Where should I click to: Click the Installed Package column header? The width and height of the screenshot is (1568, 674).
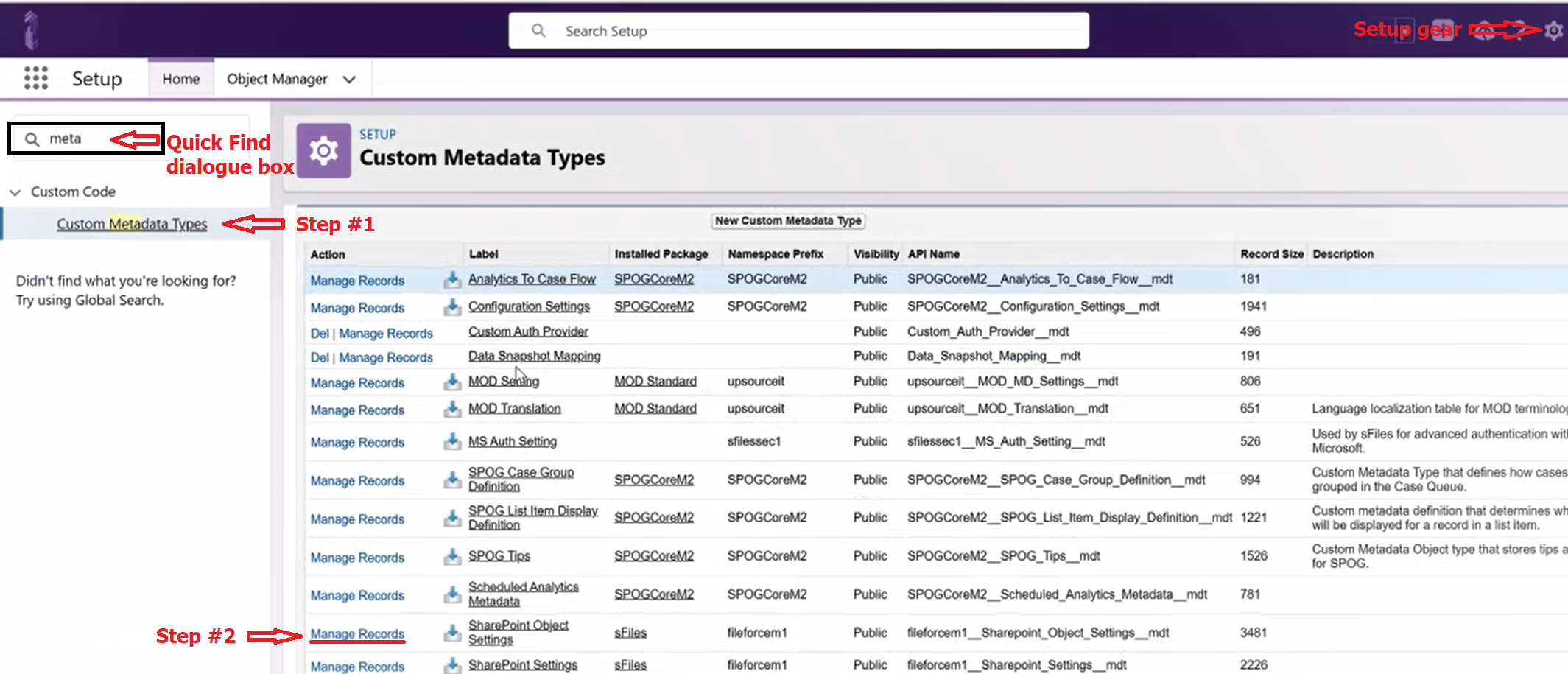click(x=661, y=254)
